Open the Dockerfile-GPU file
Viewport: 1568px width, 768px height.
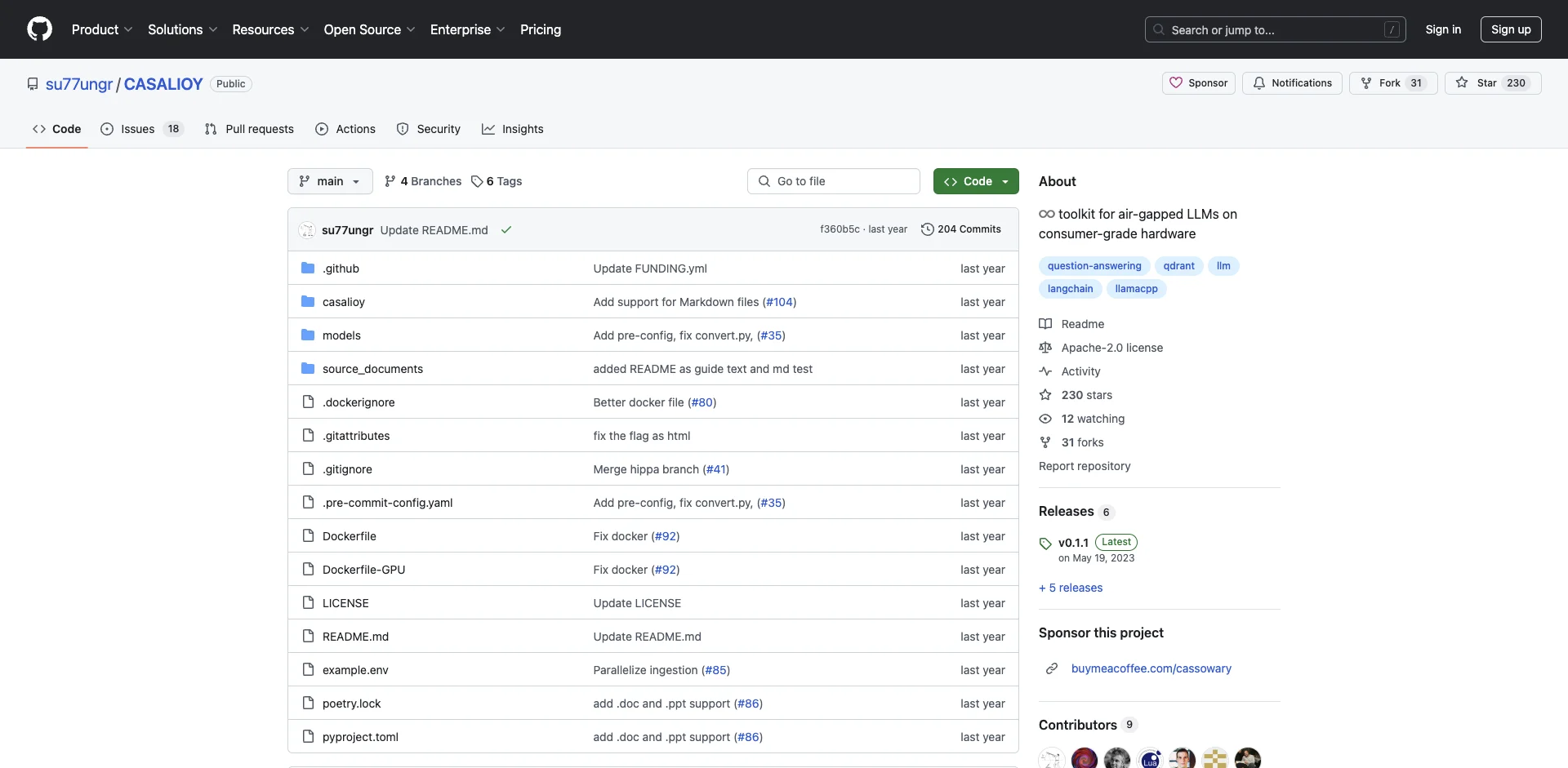tap(363, 570)
